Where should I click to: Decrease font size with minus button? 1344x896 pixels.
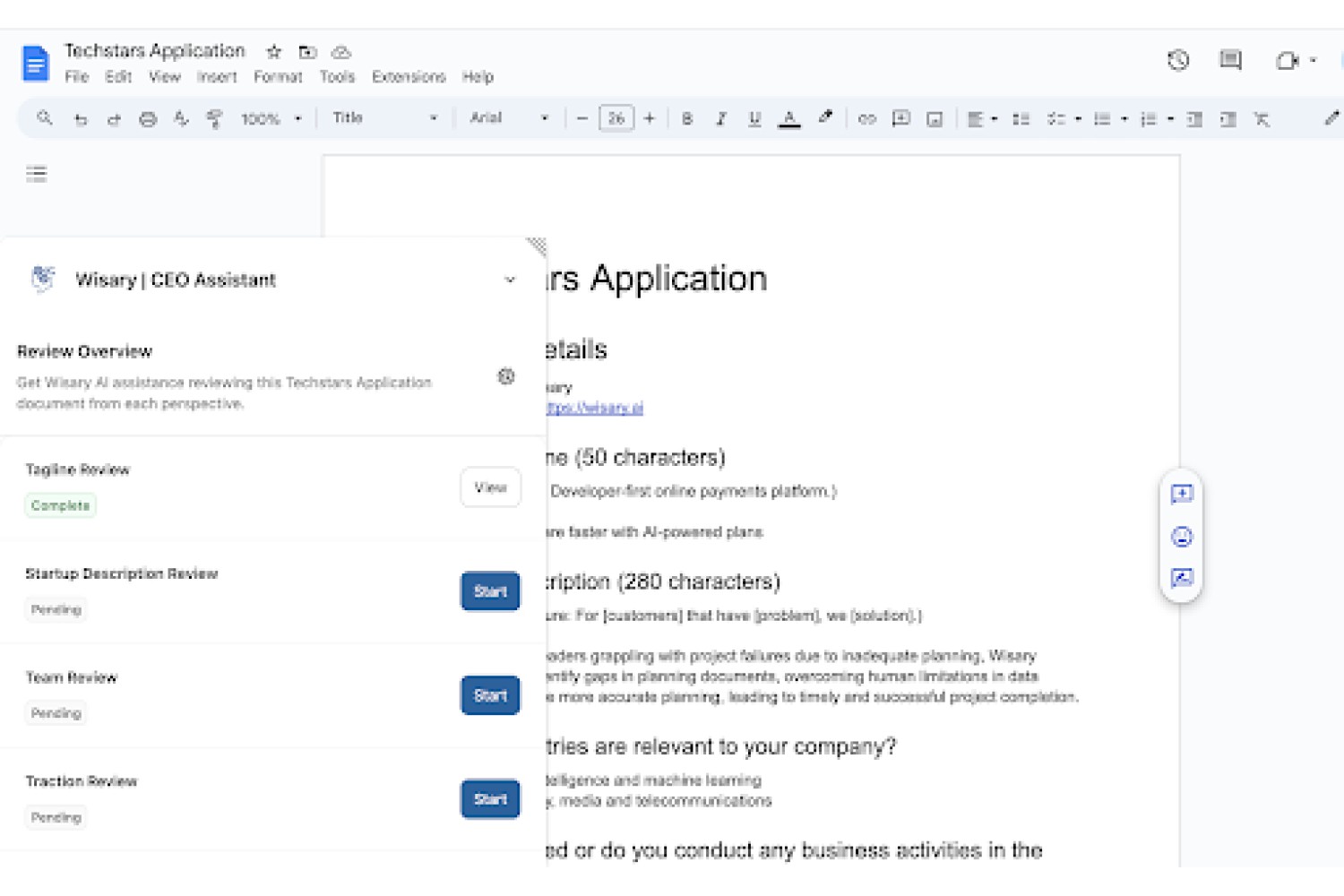click(x=582, y=118)
